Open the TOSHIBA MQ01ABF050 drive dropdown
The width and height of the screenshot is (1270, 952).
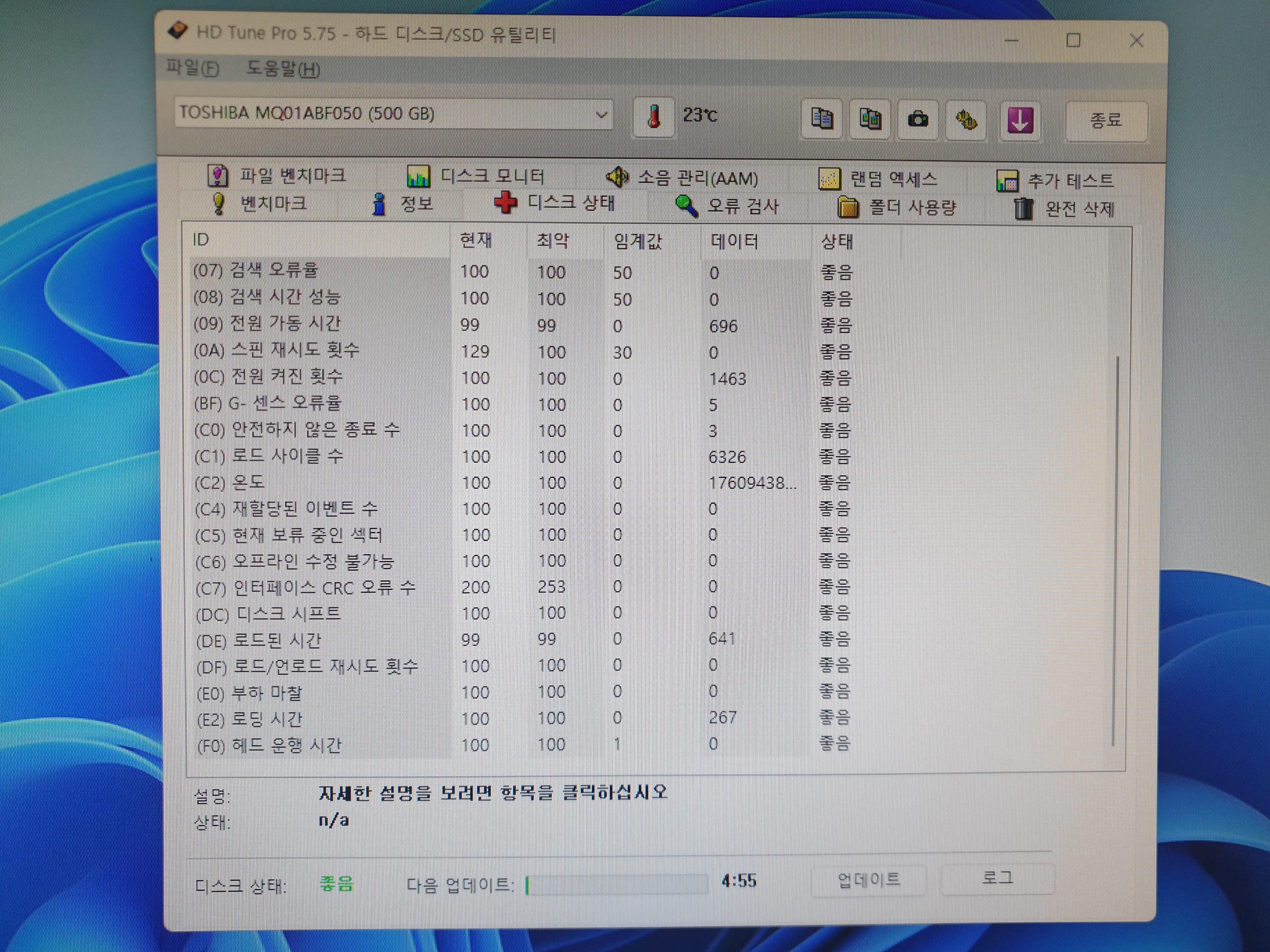coord(393,113)
